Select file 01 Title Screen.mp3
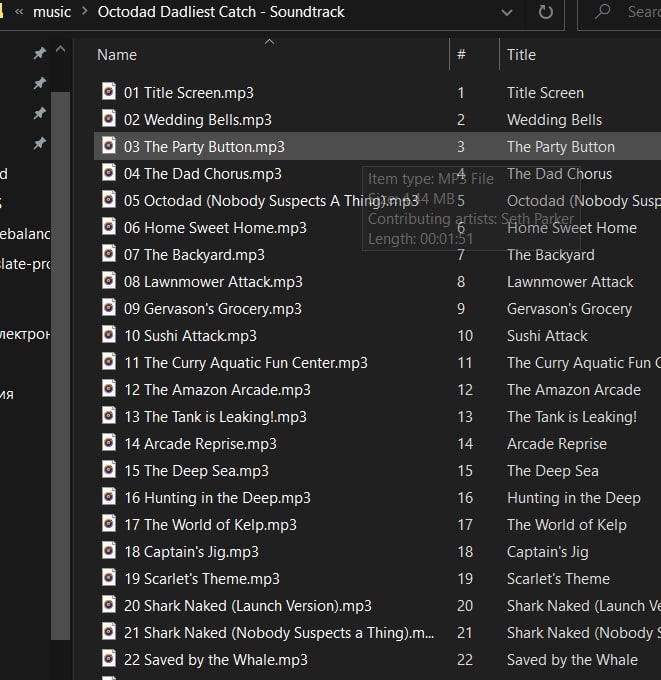661x680 pixels. 189,93
